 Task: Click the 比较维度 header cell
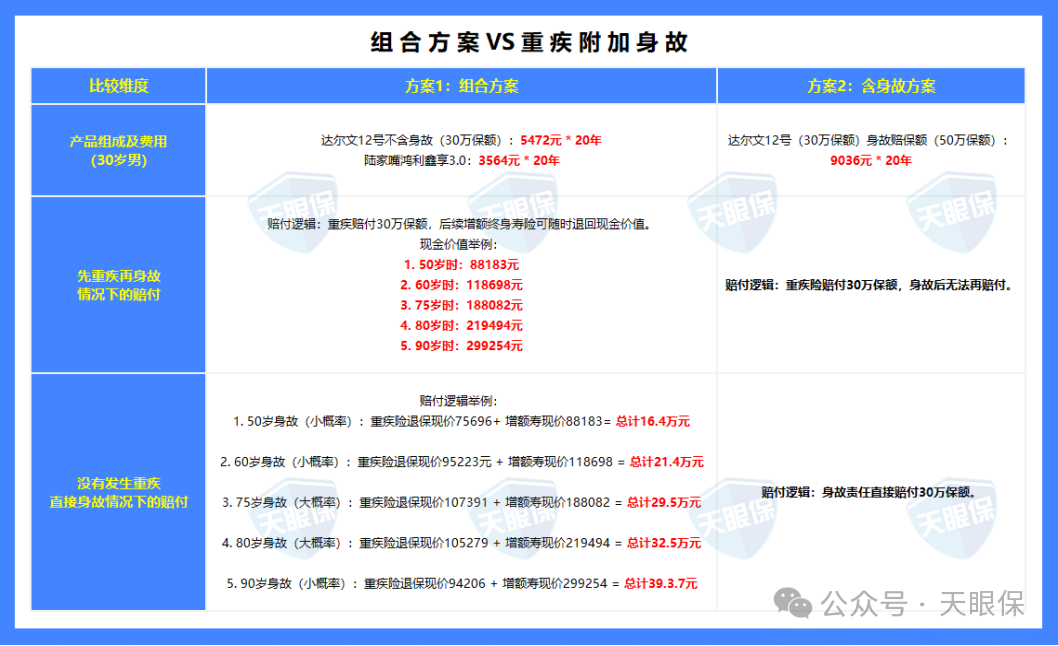coord(118,86)
